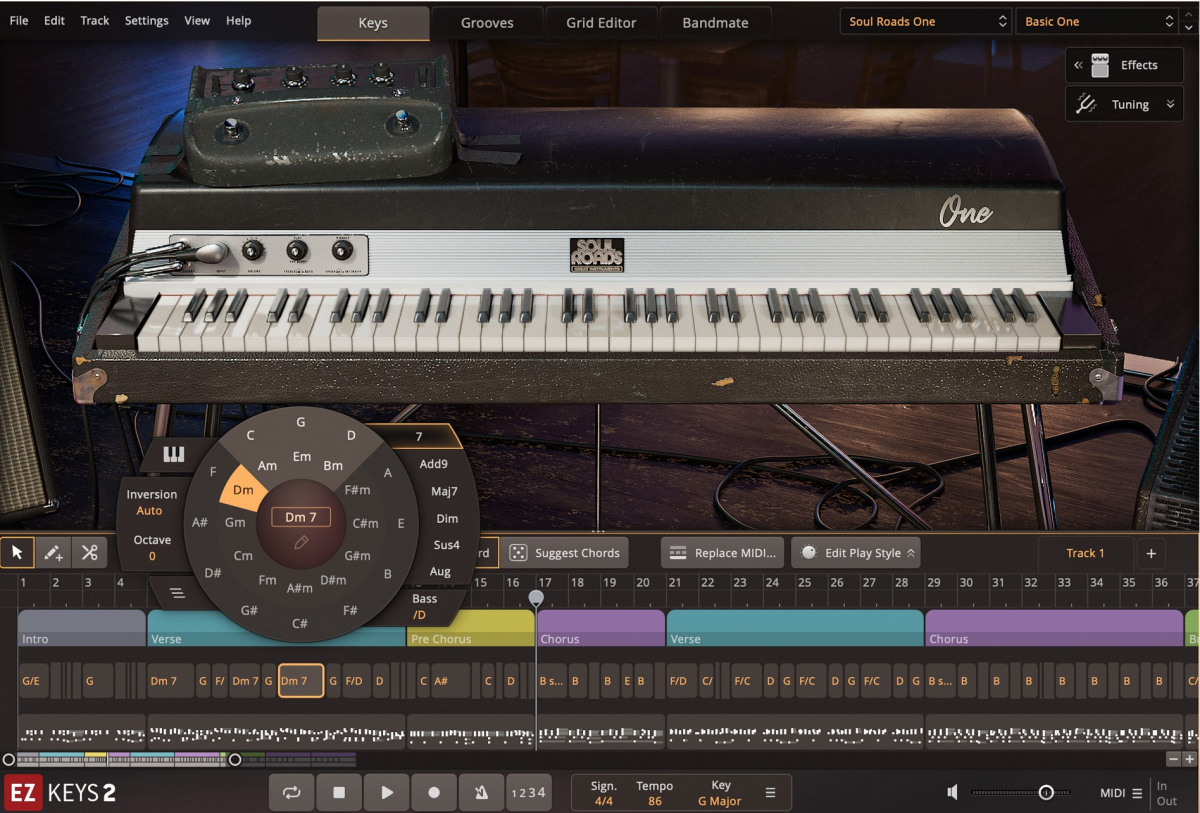The height and width of the screenshot is (813, 1200).
Task: Add a new track with the plus button
Action: [x=1152, y=552]
